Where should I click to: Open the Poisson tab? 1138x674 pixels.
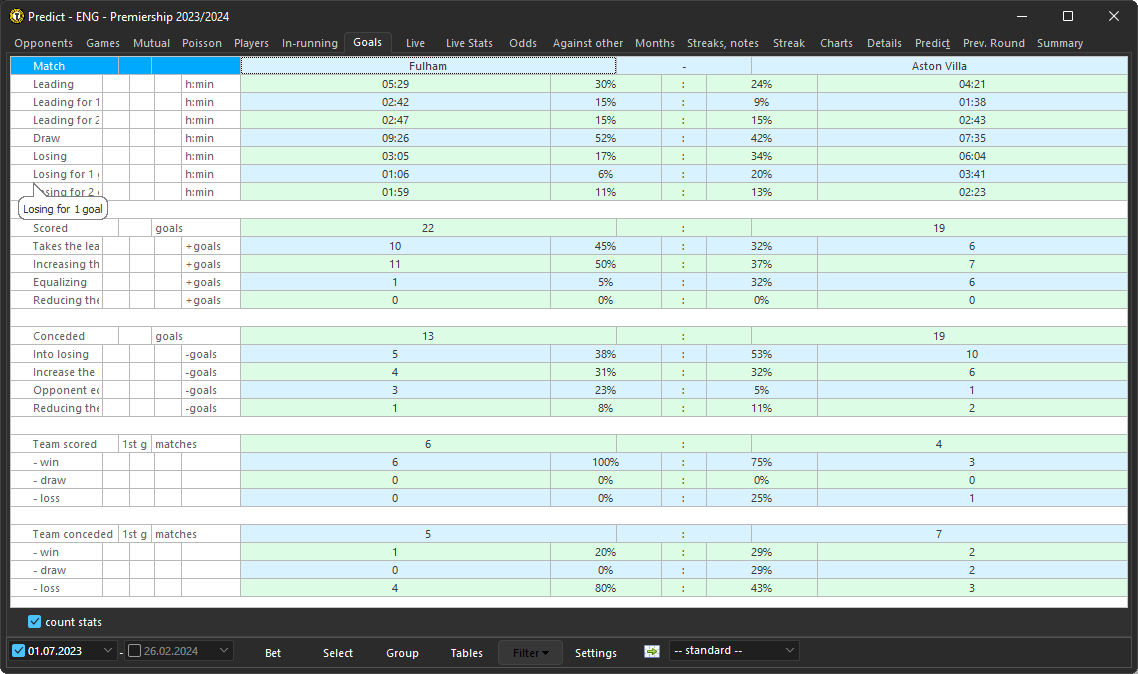click(201, 43)
